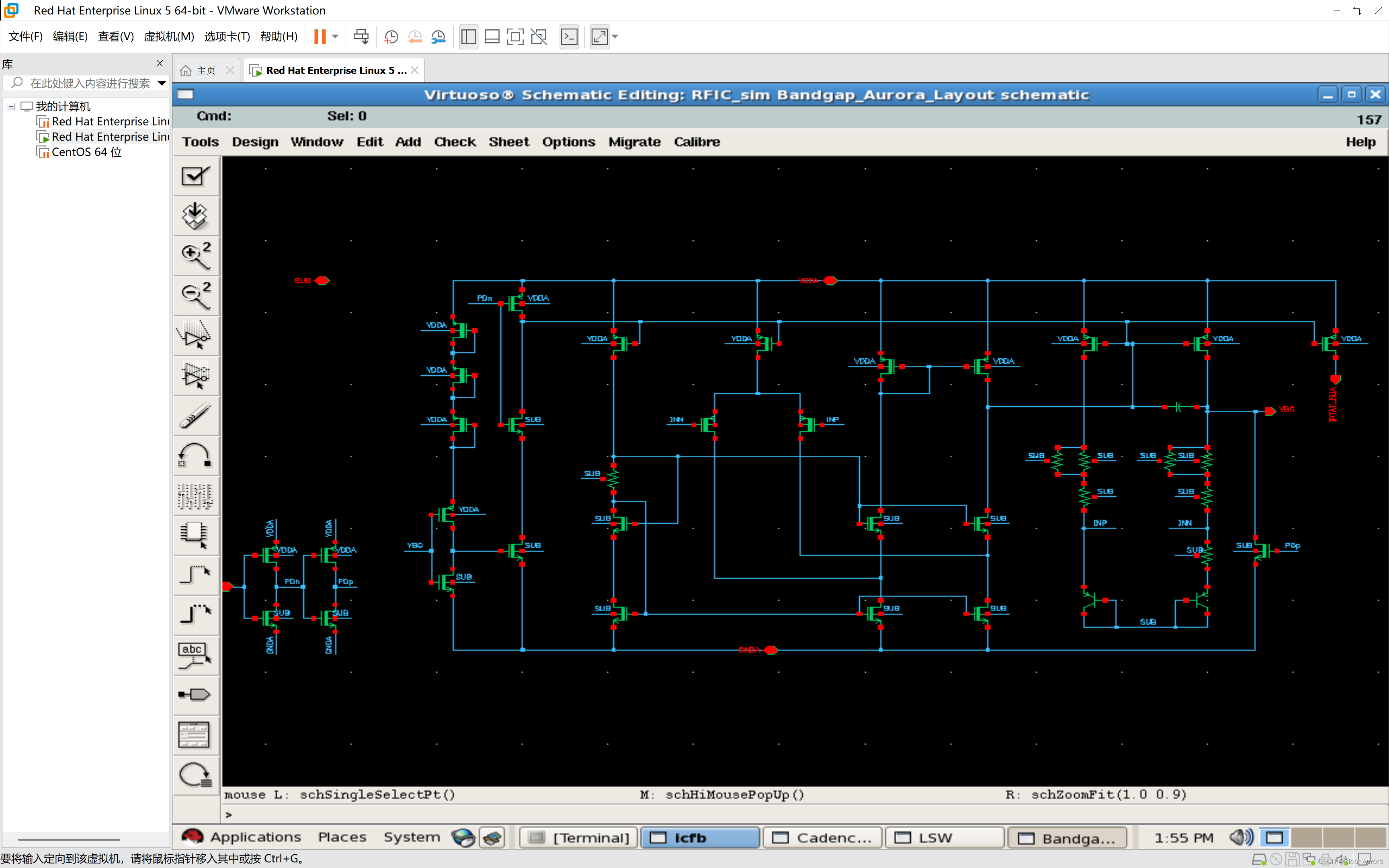
Task: Open the power options dropdown arrow
Action: point(335,37)
